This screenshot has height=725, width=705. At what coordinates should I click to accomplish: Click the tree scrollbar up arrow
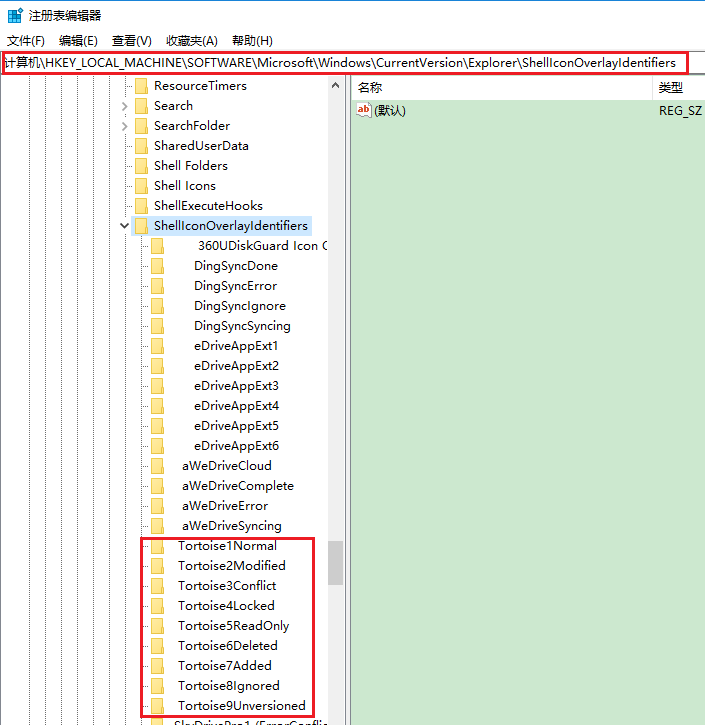(336, 86)
